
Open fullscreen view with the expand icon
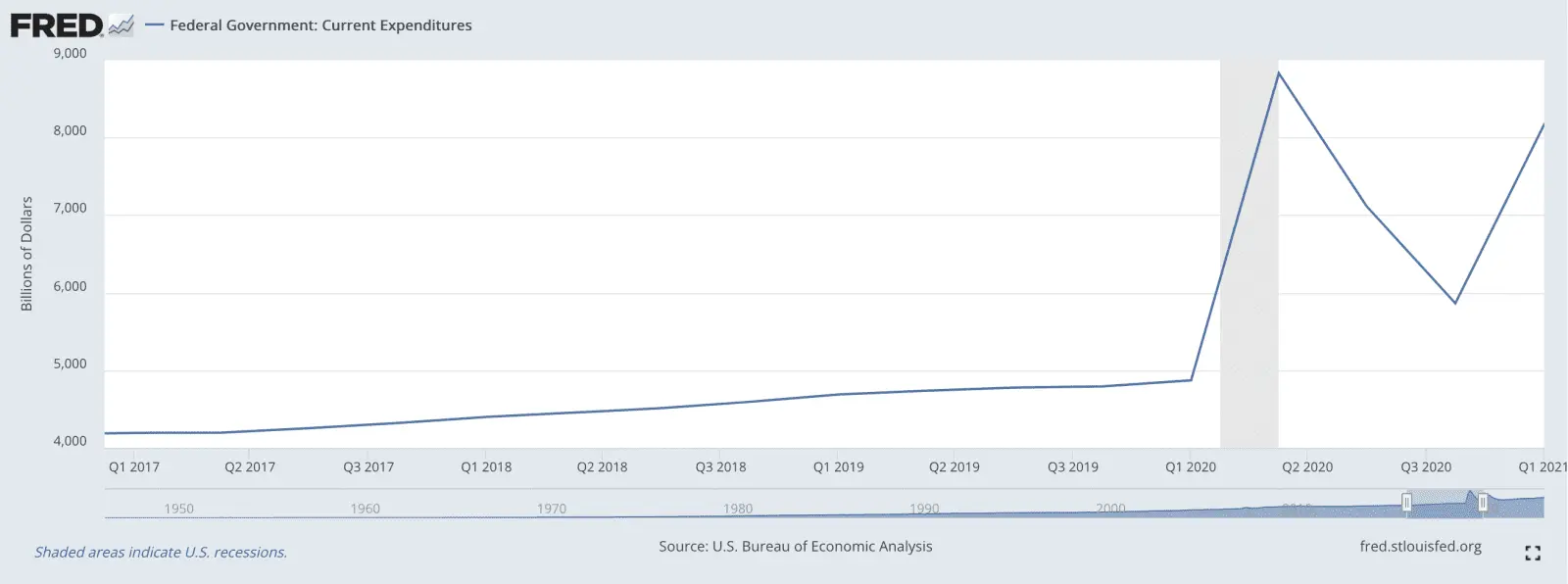[x=1533, y=554]
